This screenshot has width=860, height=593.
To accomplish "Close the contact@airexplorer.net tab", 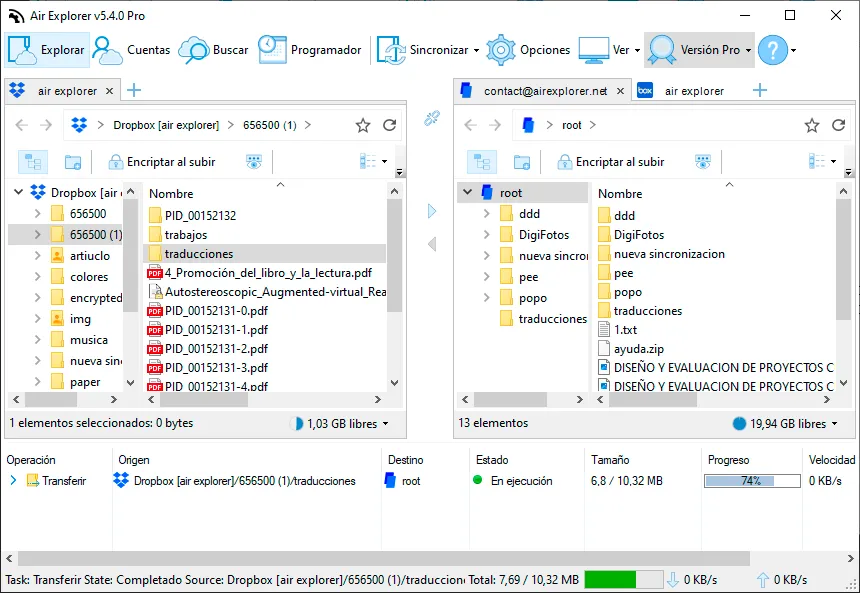I will (x=620, y=91).
